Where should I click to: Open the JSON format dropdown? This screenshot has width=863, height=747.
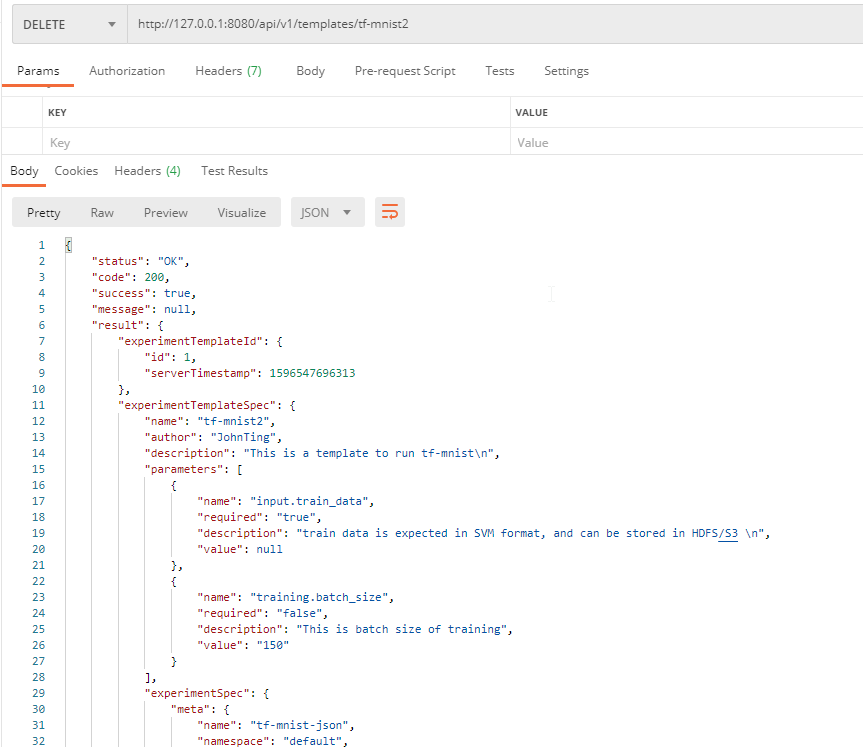click(327, 212)
